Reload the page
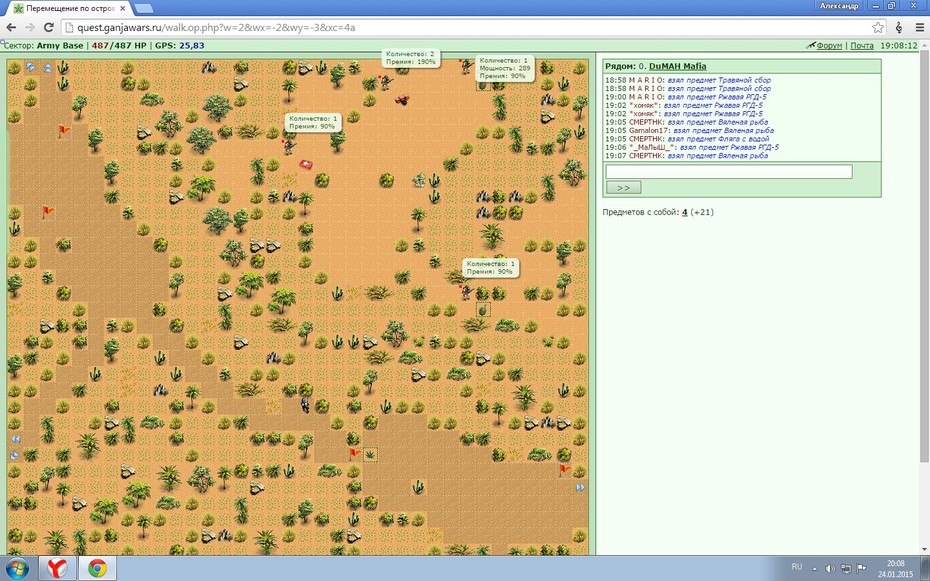 tap(49, 27)
